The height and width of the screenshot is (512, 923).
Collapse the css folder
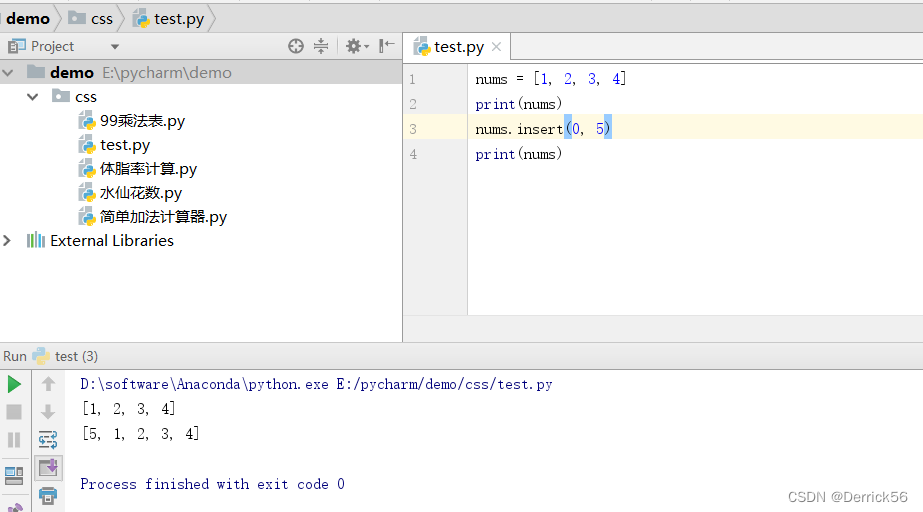click(x=32, y=97)
